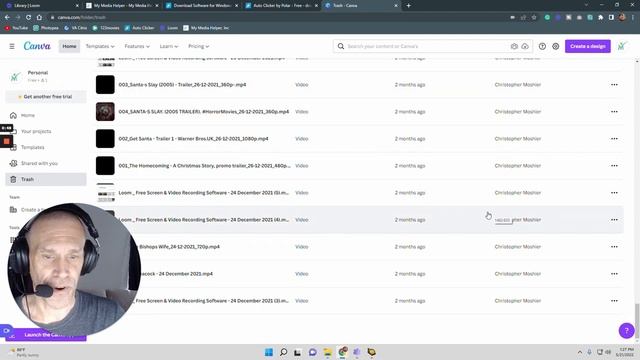Select 002_Get Santa Trailer 1 file name
Image resolution: width=640 pixels, height=360 pixels.
193,139
